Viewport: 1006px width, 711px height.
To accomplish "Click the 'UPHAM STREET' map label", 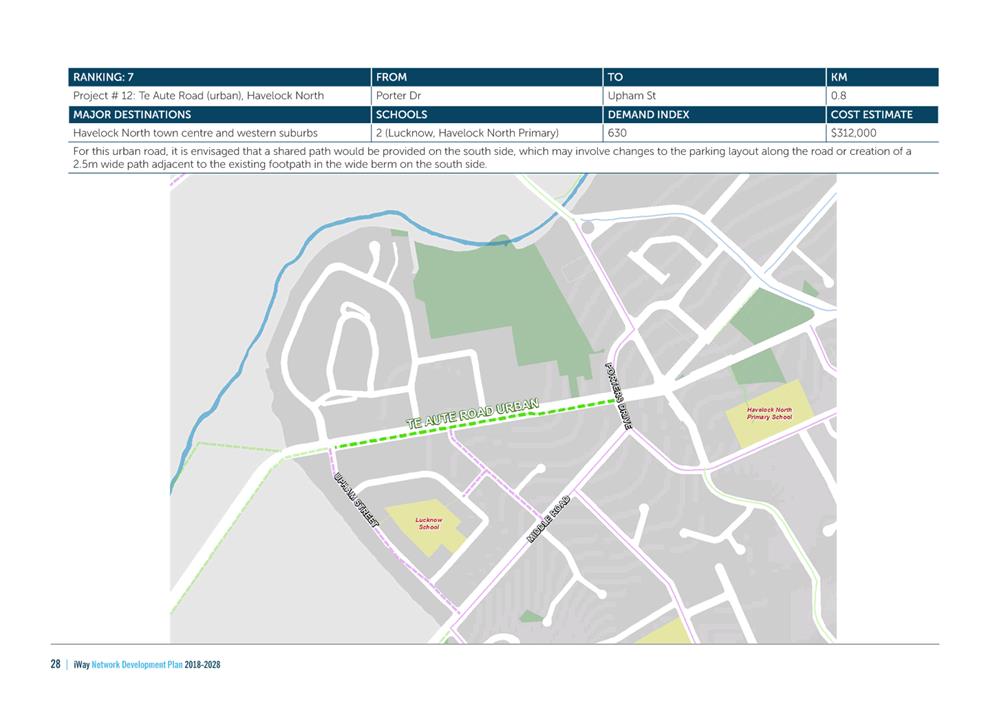I will (x=356, y=500).
